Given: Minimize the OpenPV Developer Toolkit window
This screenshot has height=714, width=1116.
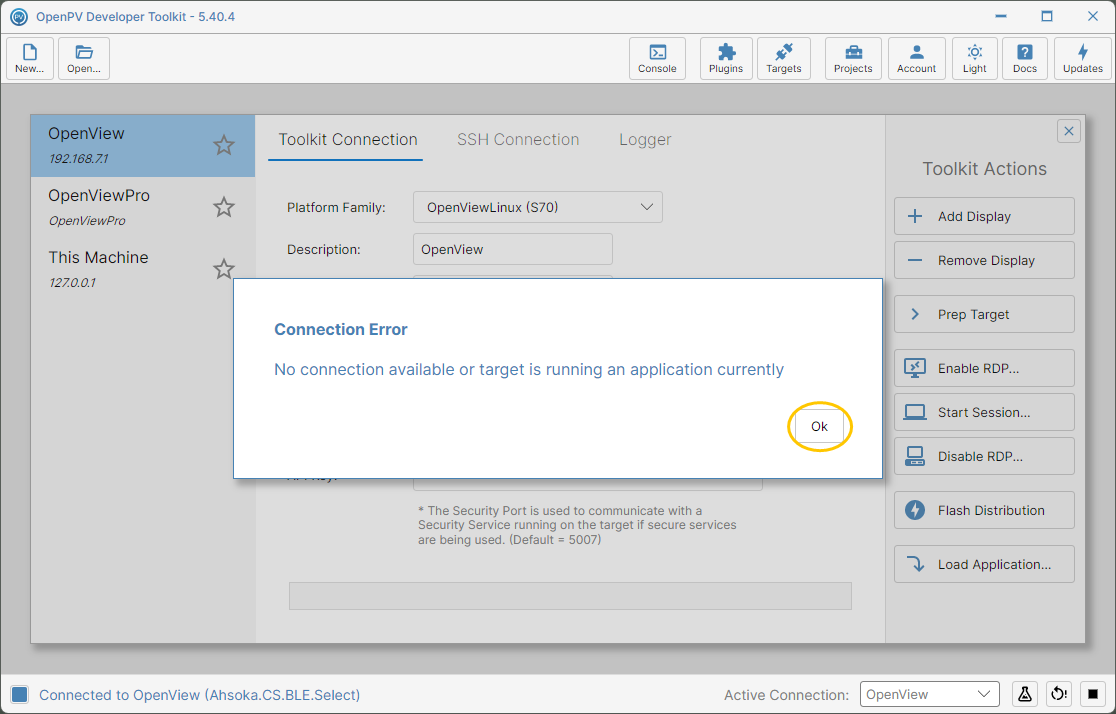Looking at the screenshot, I should coord(1001,16).
